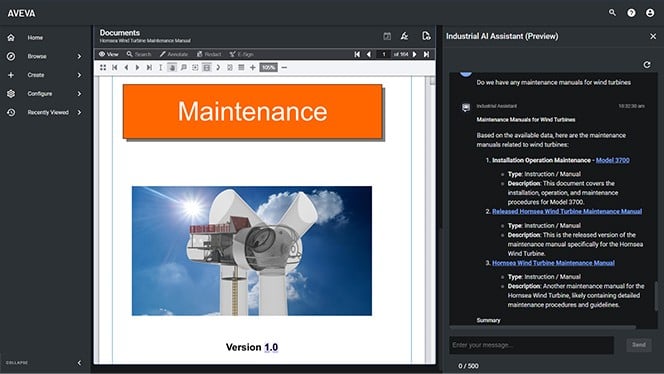Click the rotate chevron icon in the viewer toolbar
This screenshot has height=374, width=664.
click(x=218, y=67)
